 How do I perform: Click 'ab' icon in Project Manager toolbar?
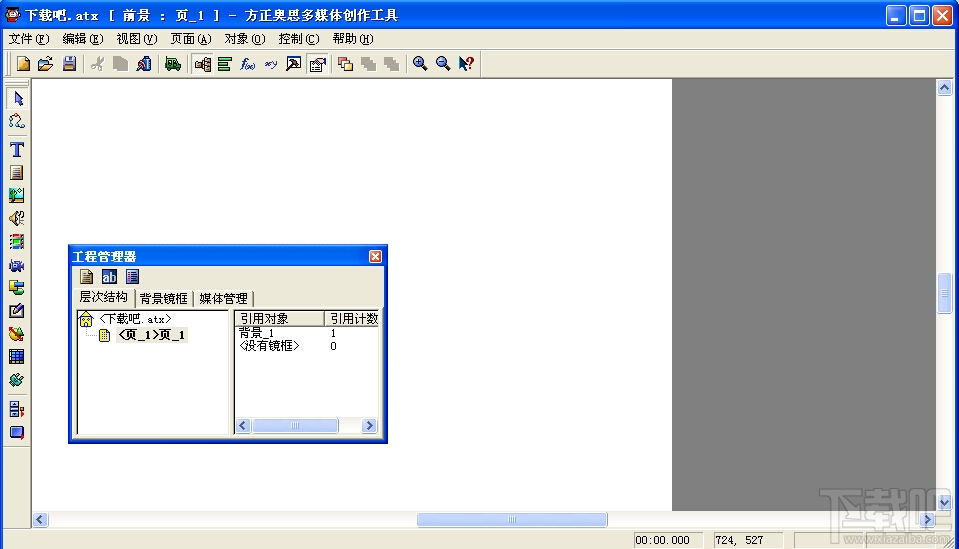pyautogui.click(x=109, y=276)
